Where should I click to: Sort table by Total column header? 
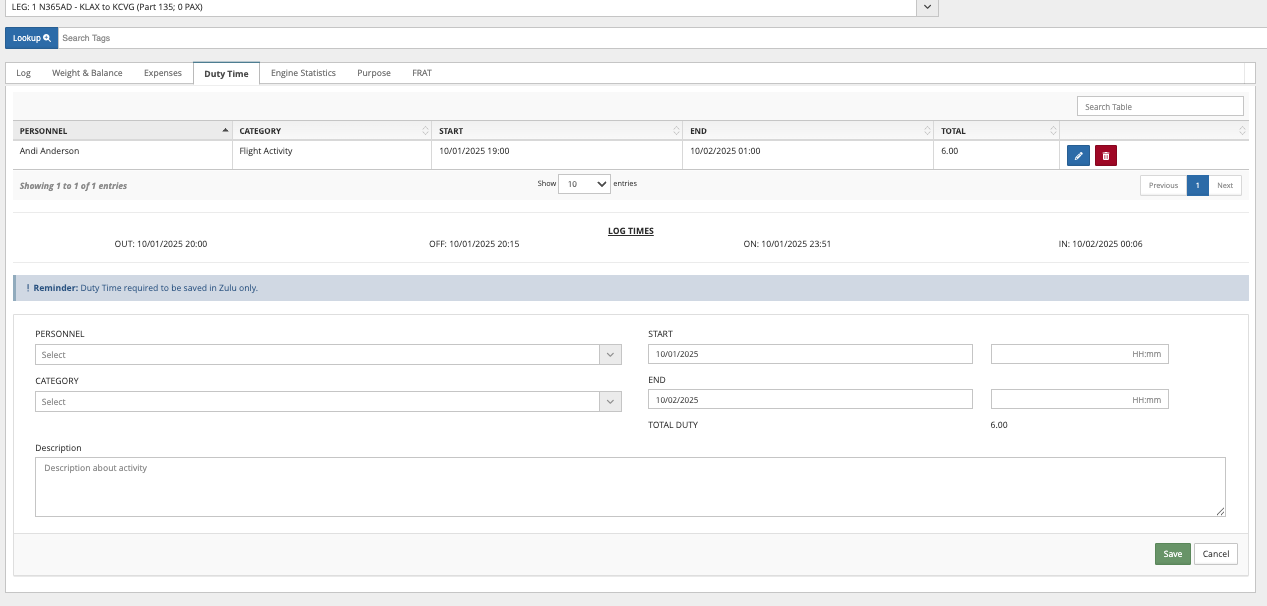(x=996, y=131)
